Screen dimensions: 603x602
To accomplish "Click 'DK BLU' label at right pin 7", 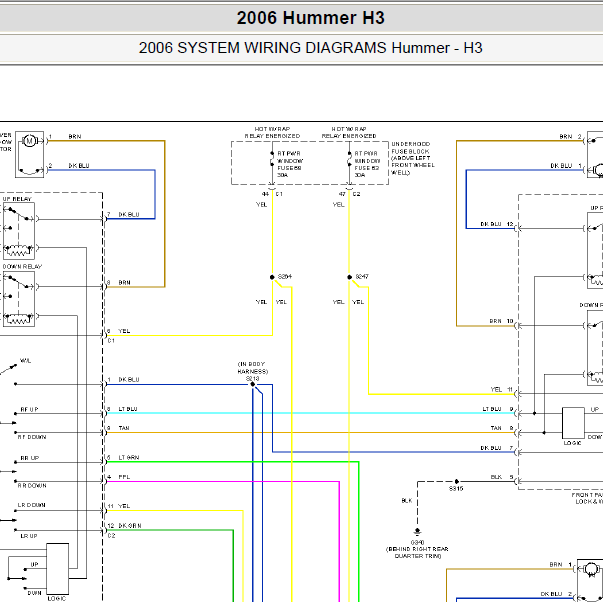I will [491, 448].
